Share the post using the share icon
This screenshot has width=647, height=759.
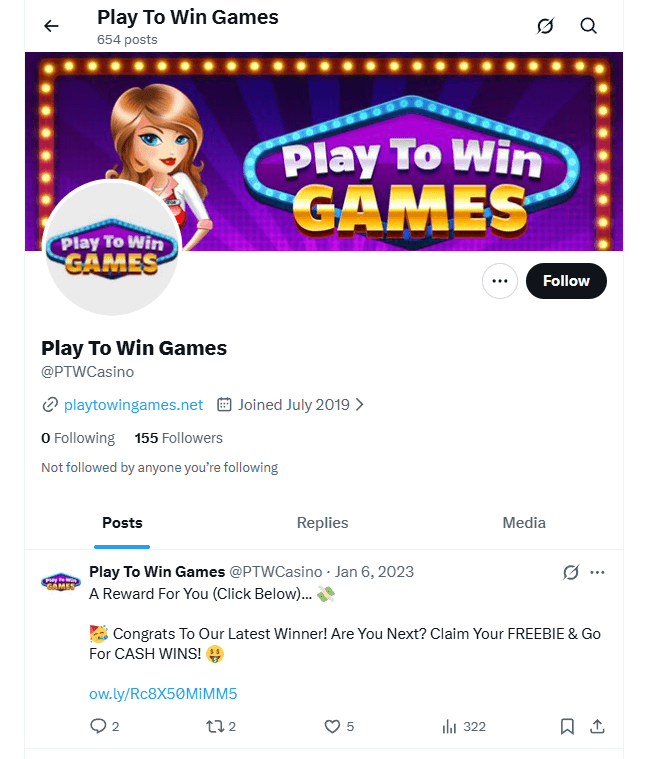[597, 727]
